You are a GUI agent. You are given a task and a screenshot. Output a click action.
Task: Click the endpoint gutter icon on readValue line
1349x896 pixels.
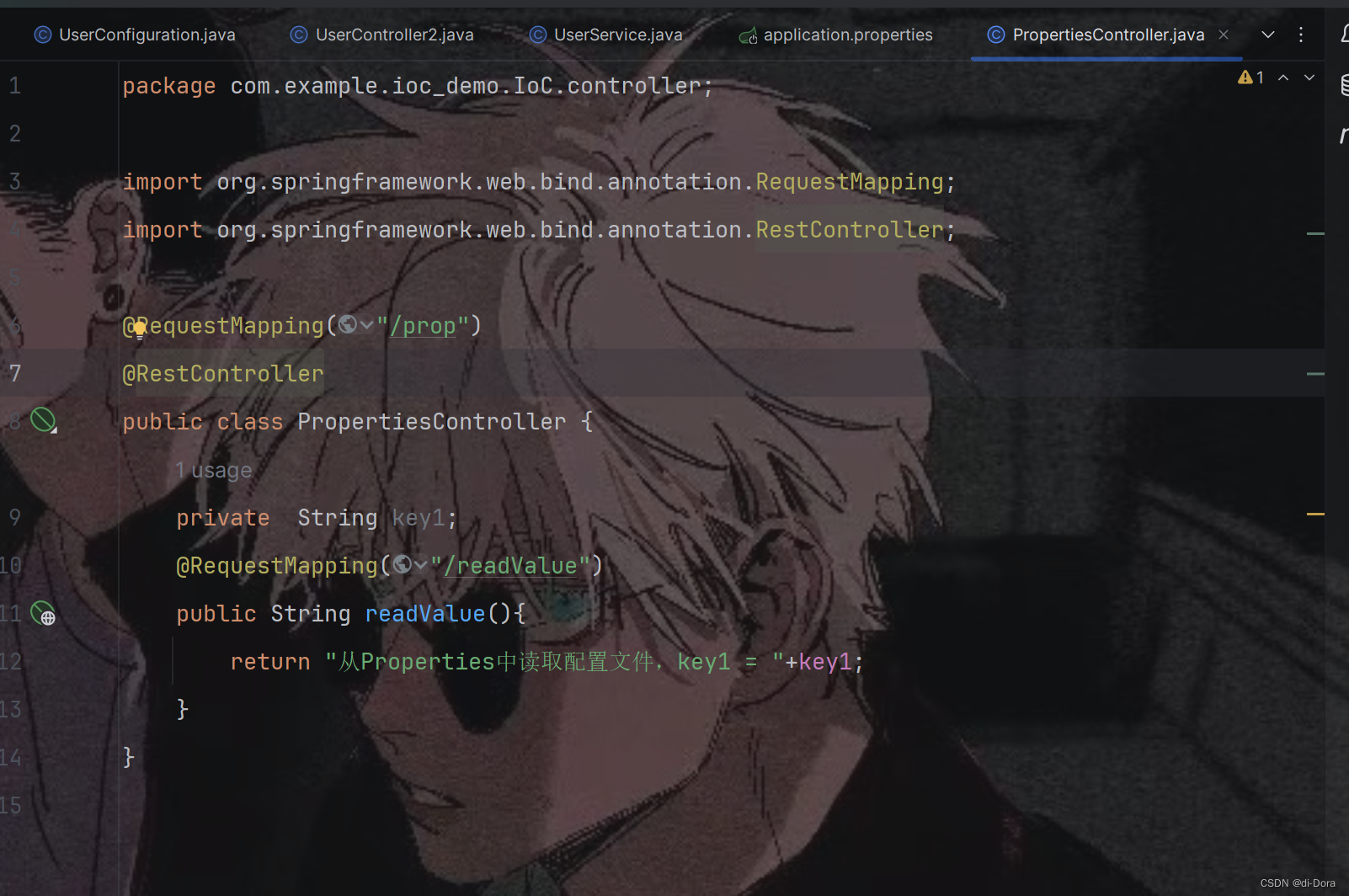(43, 612)
